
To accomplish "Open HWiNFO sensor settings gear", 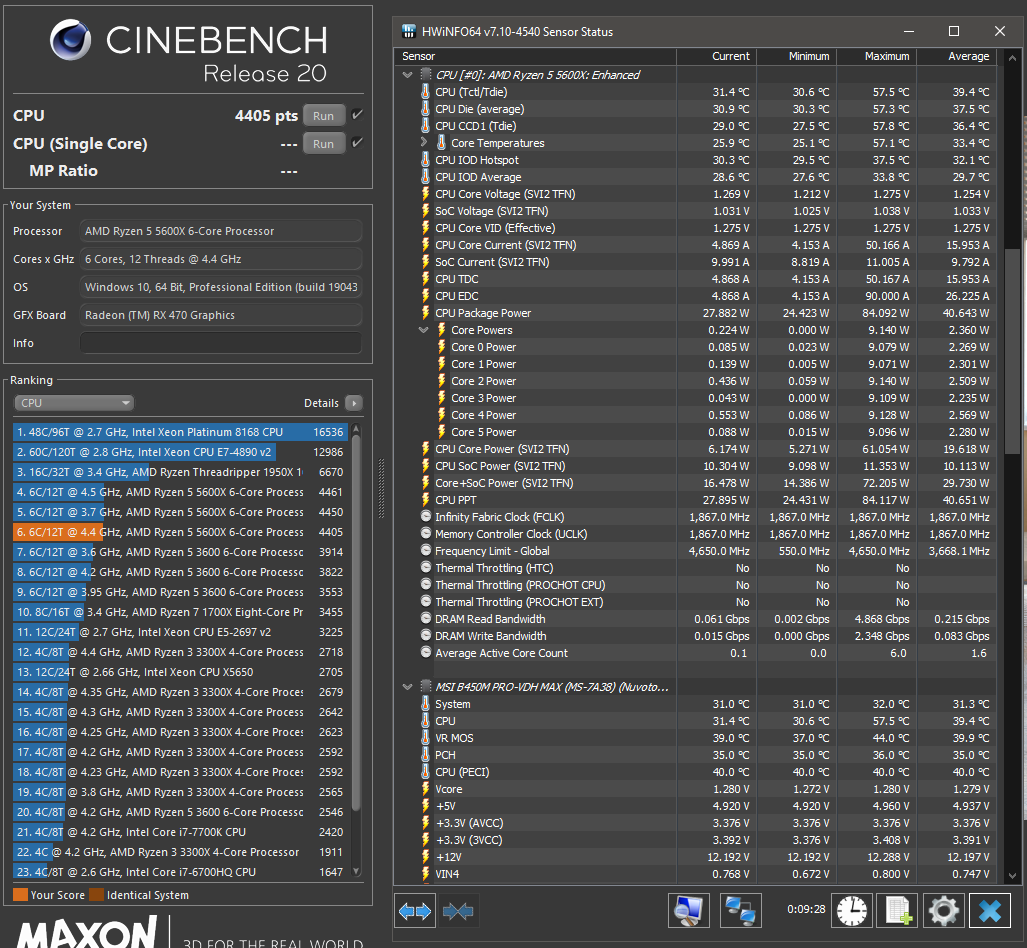I will point(943,911).
